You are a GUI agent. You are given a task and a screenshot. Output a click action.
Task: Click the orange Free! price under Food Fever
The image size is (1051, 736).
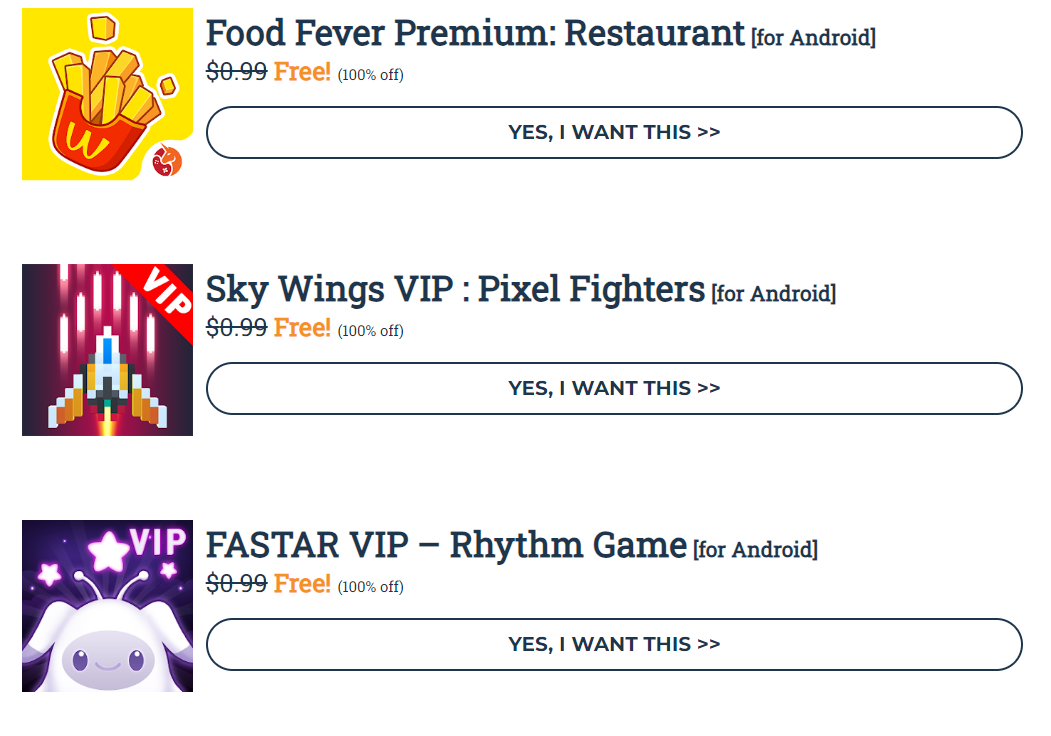tap(302, 72)
